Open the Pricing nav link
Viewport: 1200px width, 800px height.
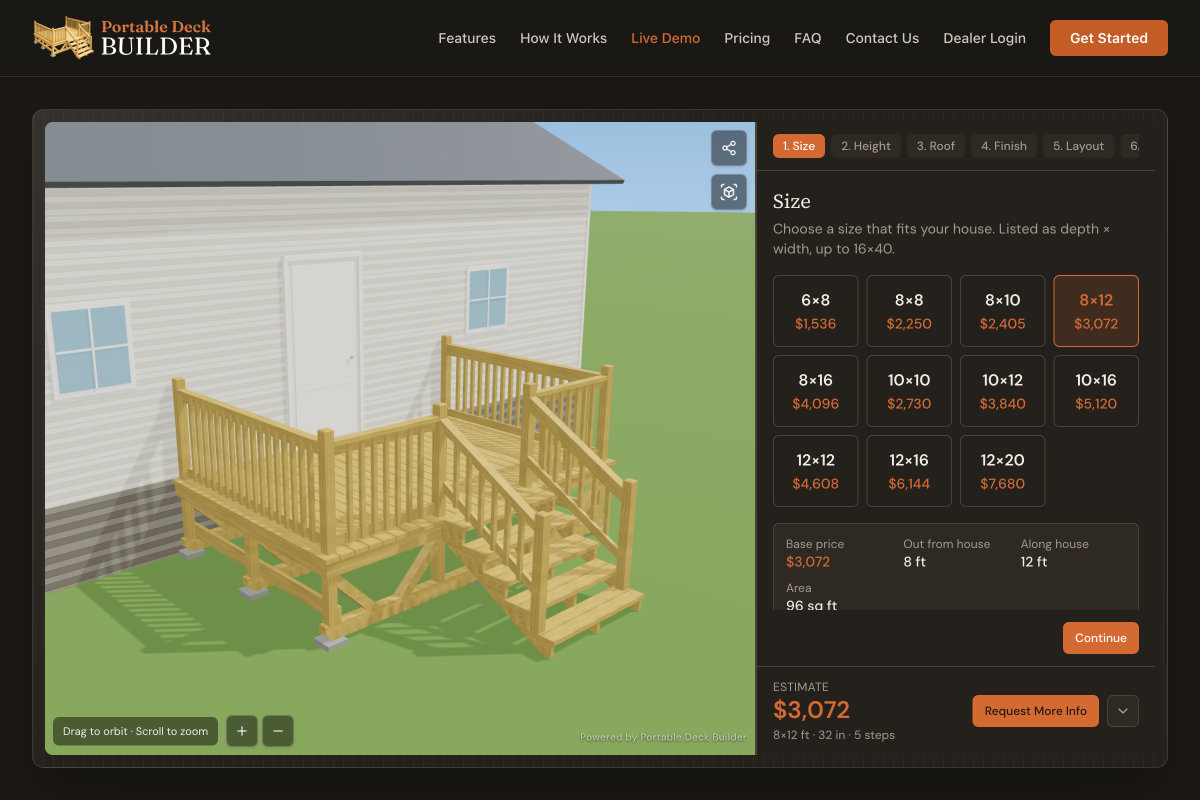[747, 38]
